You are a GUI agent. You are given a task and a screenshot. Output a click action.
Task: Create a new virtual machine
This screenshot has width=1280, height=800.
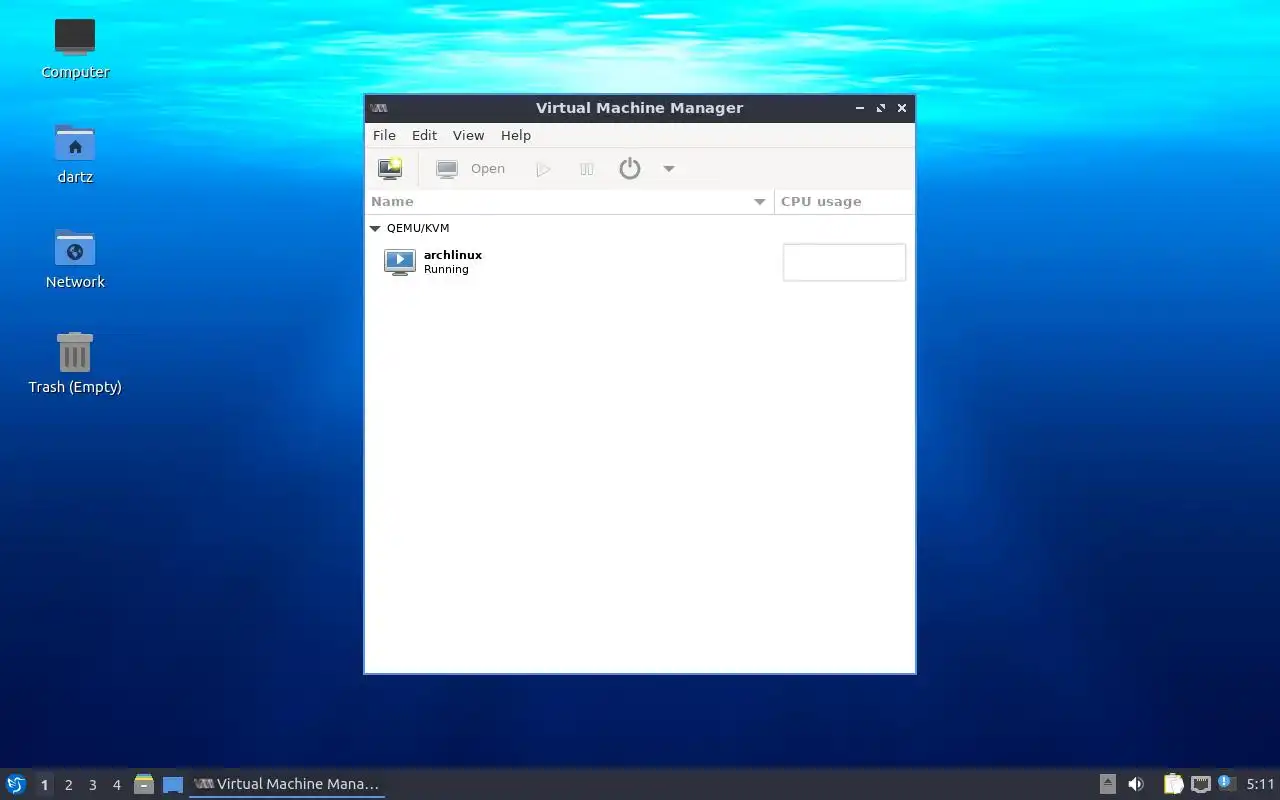[390, 169]
